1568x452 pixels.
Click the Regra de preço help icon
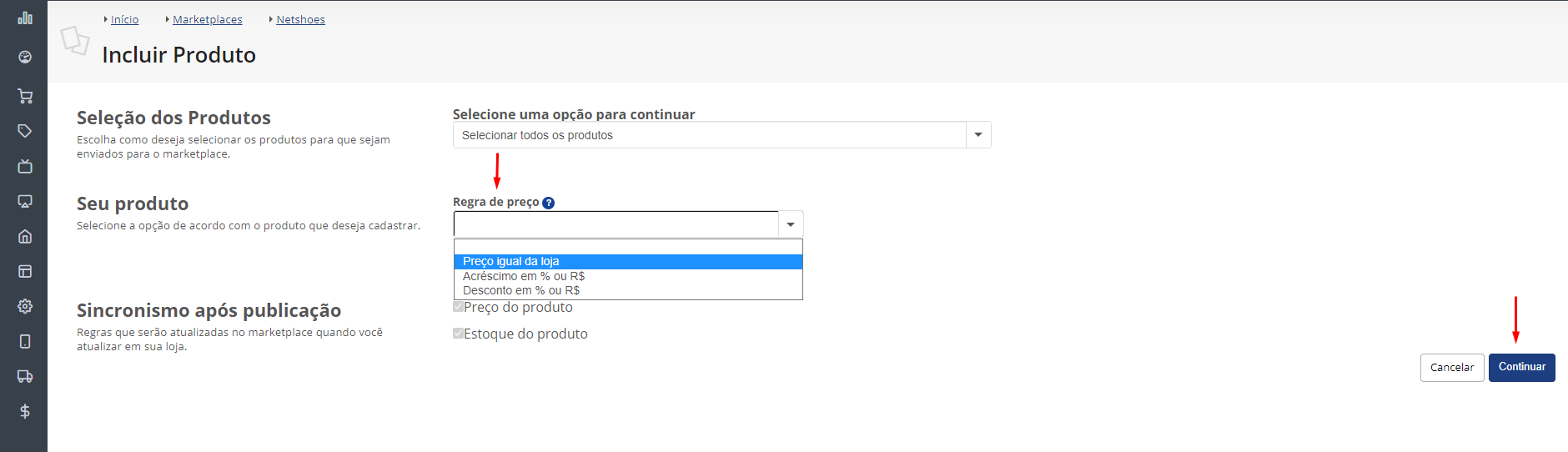tap(548, 203)
